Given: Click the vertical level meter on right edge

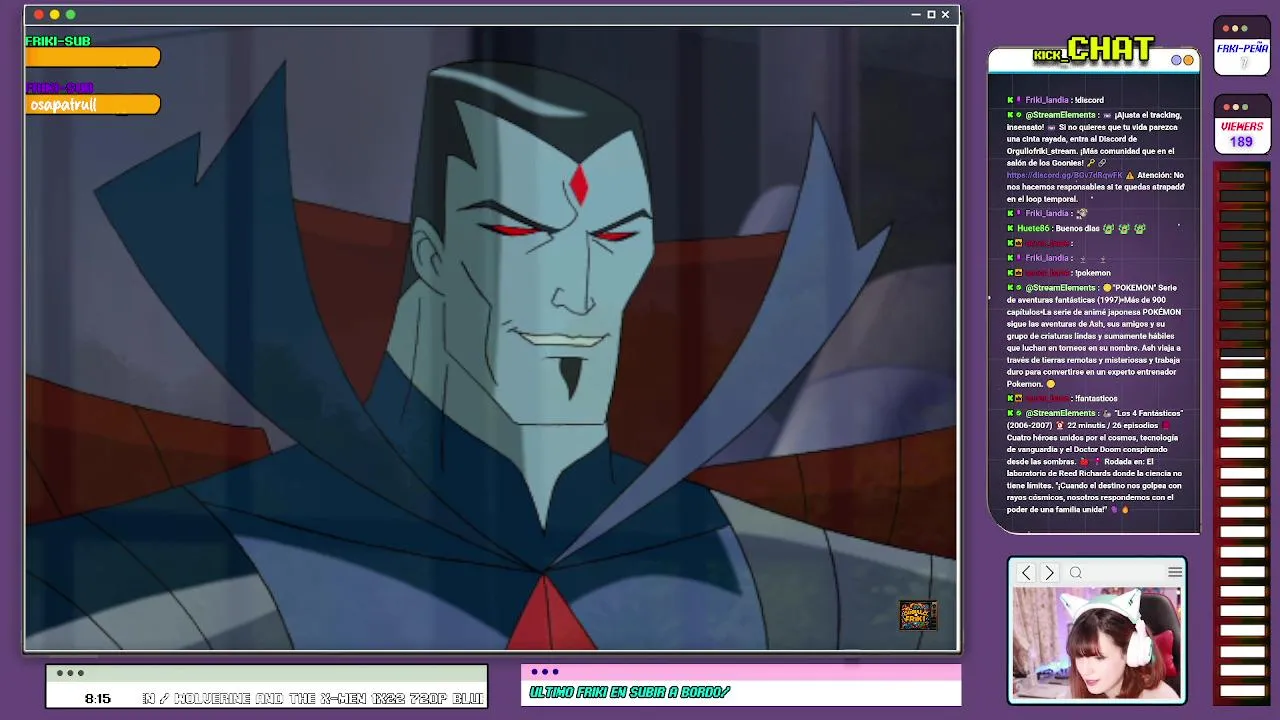Looking at the screenshot, I should point(1242,435).
